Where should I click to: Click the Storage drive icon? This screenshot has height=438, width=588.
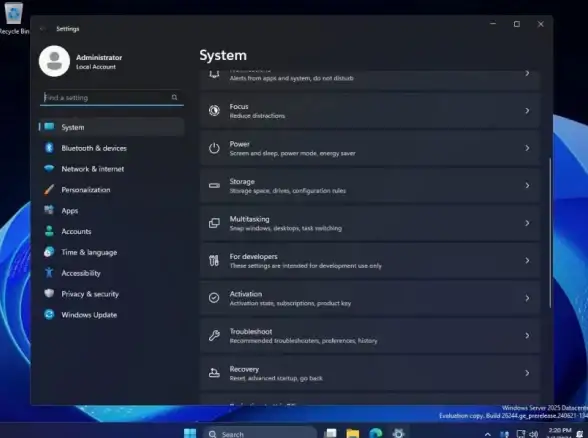tap(214, 186)
